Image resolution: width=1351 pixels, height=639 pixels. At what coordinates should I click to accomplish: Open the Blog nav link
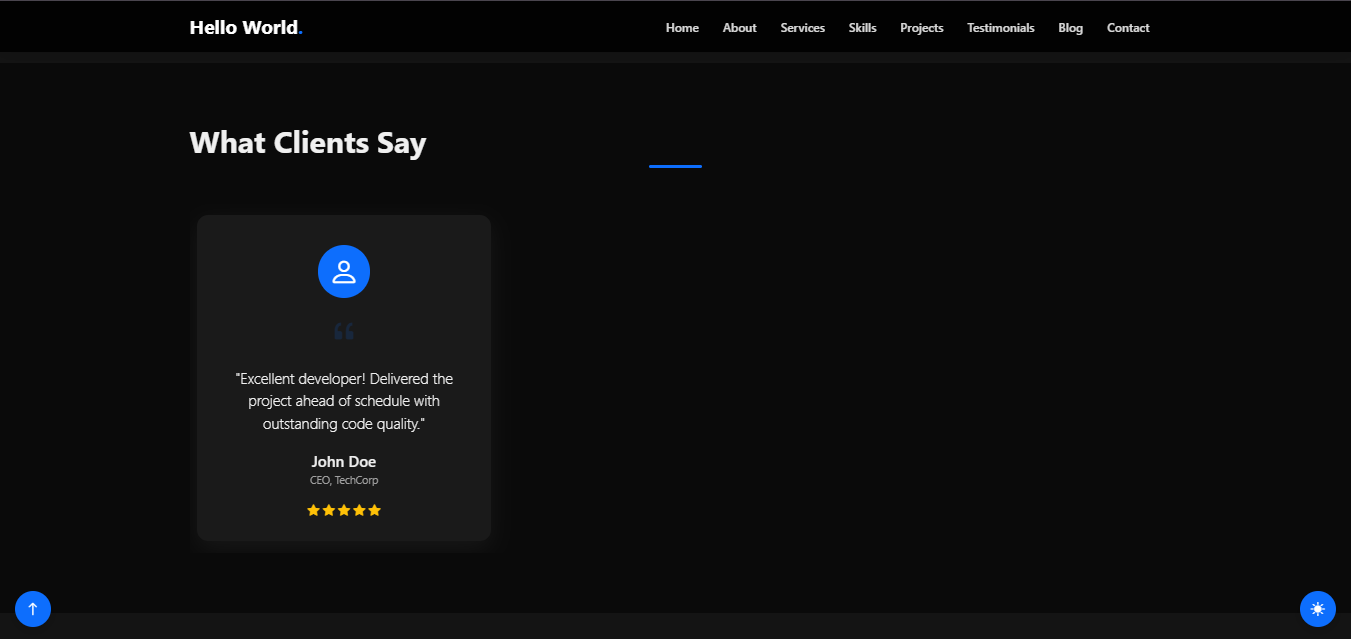point(1070,28)
